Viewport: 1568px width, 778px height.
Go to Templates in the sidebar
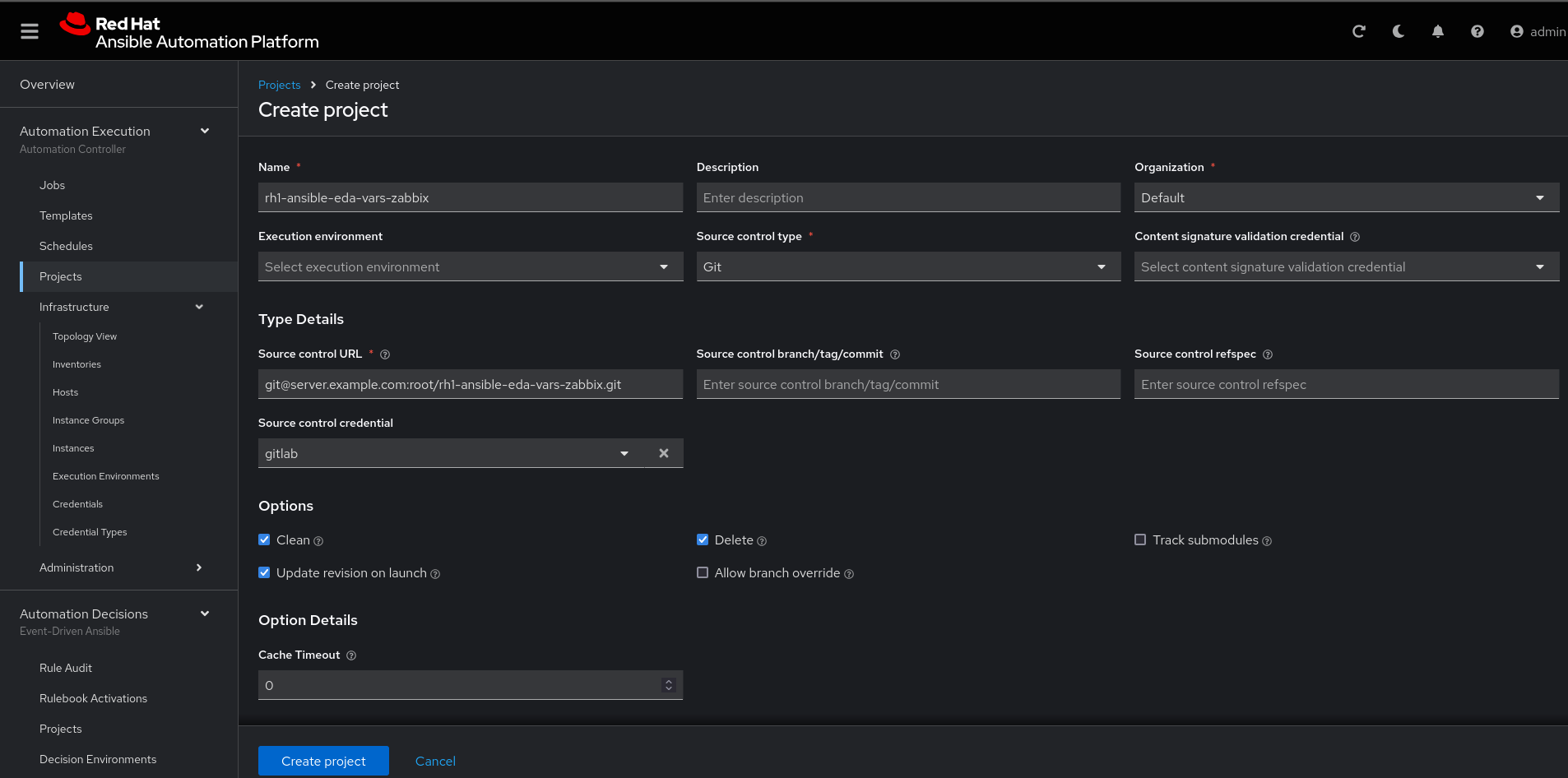pyautogui.click(x=66, y=215)
